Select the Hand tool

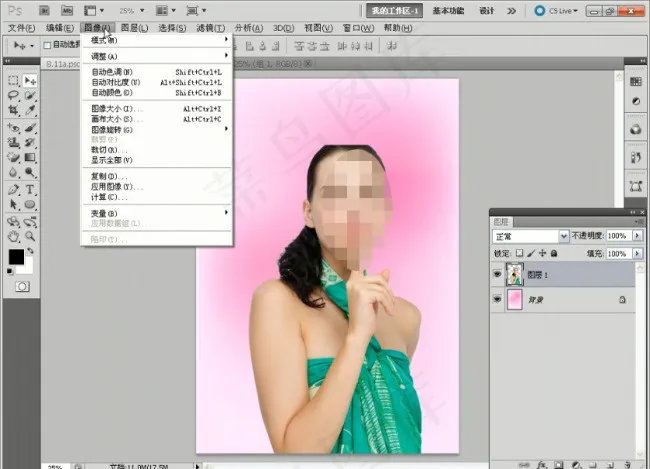tap(13, 237)
